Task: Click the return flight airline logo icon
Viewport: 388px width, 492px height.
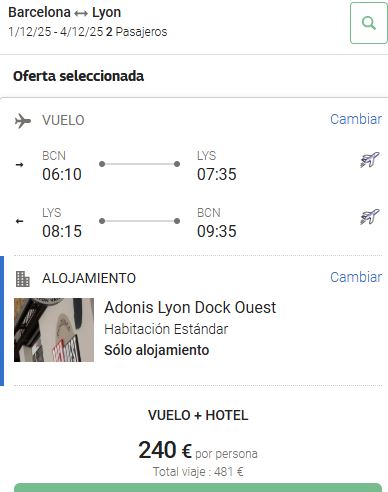Action: click(370, 217)
